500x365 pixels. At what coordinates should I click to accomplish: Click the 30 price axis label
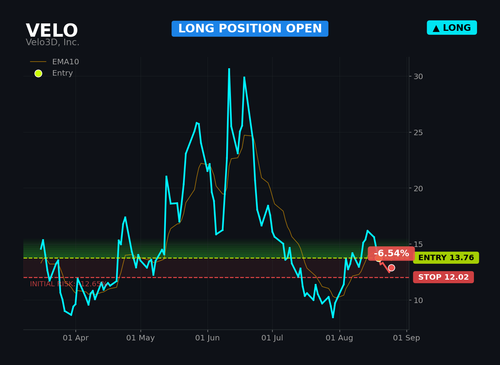[x=418, y=76]
